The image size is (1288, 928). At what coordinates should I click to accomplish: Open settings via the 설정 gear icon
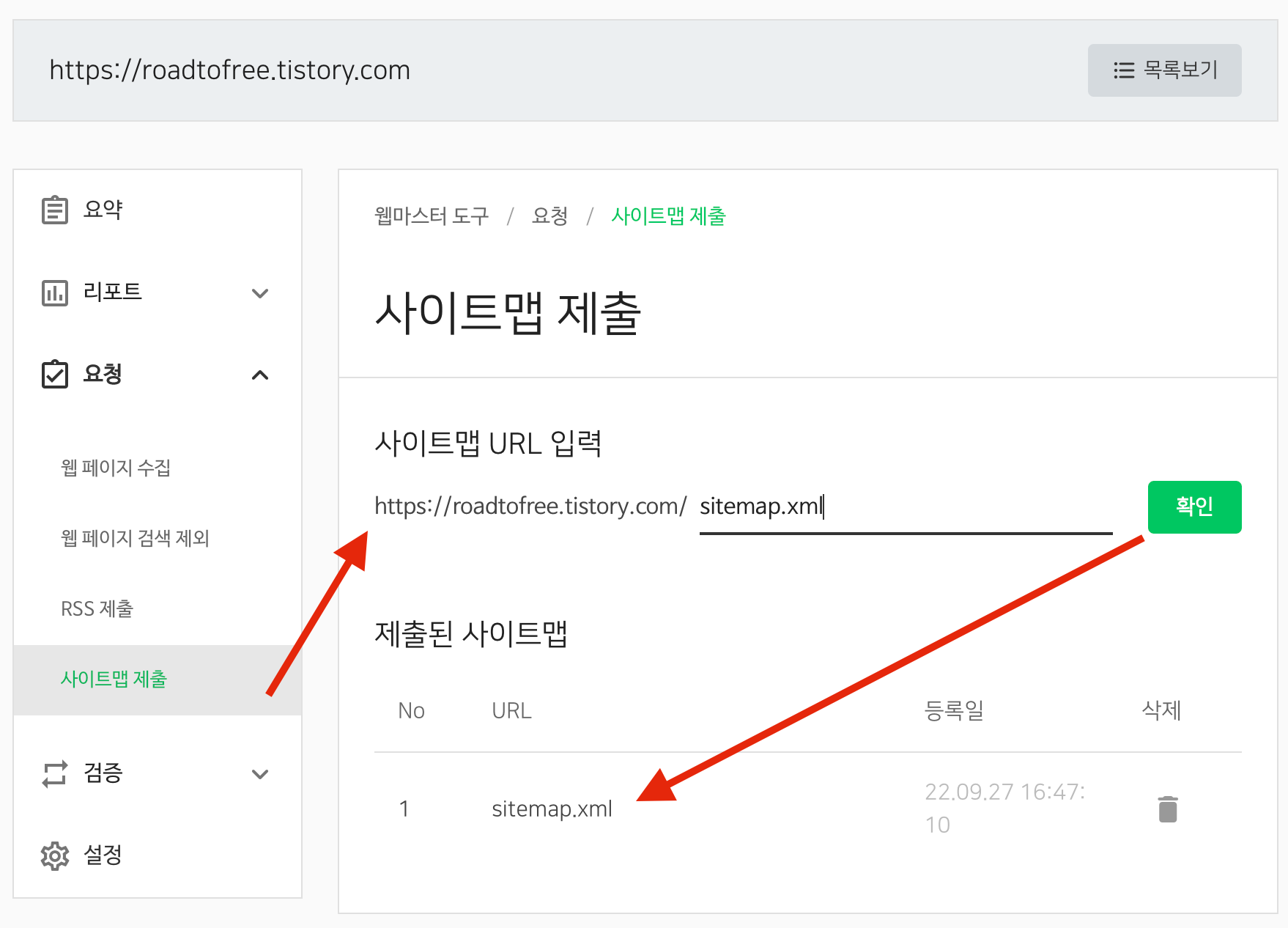pyautogui.click(x=53, y=855)
